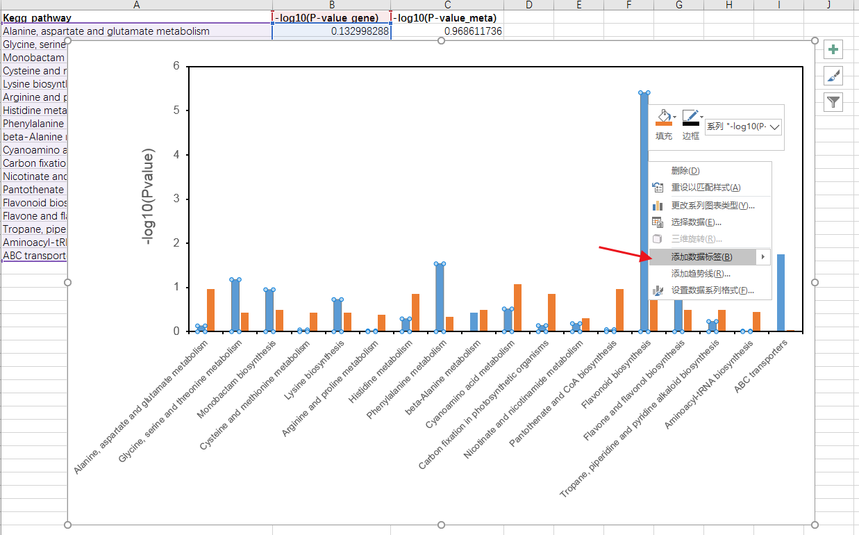Choose Delete (删除) in context menu
Image resolution: width=859 pixels, height=535 pixels.
click(685, 171)
